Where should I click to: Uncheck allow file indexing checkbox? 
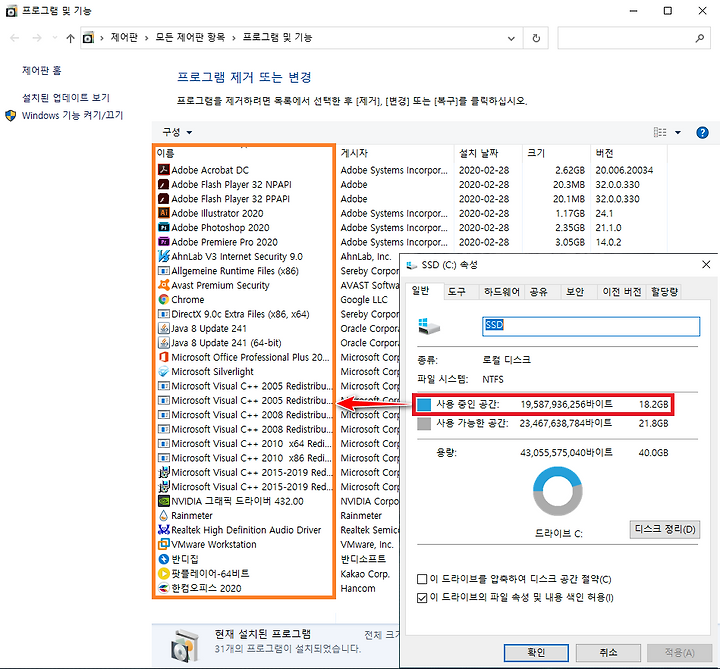tap(422, 598)
